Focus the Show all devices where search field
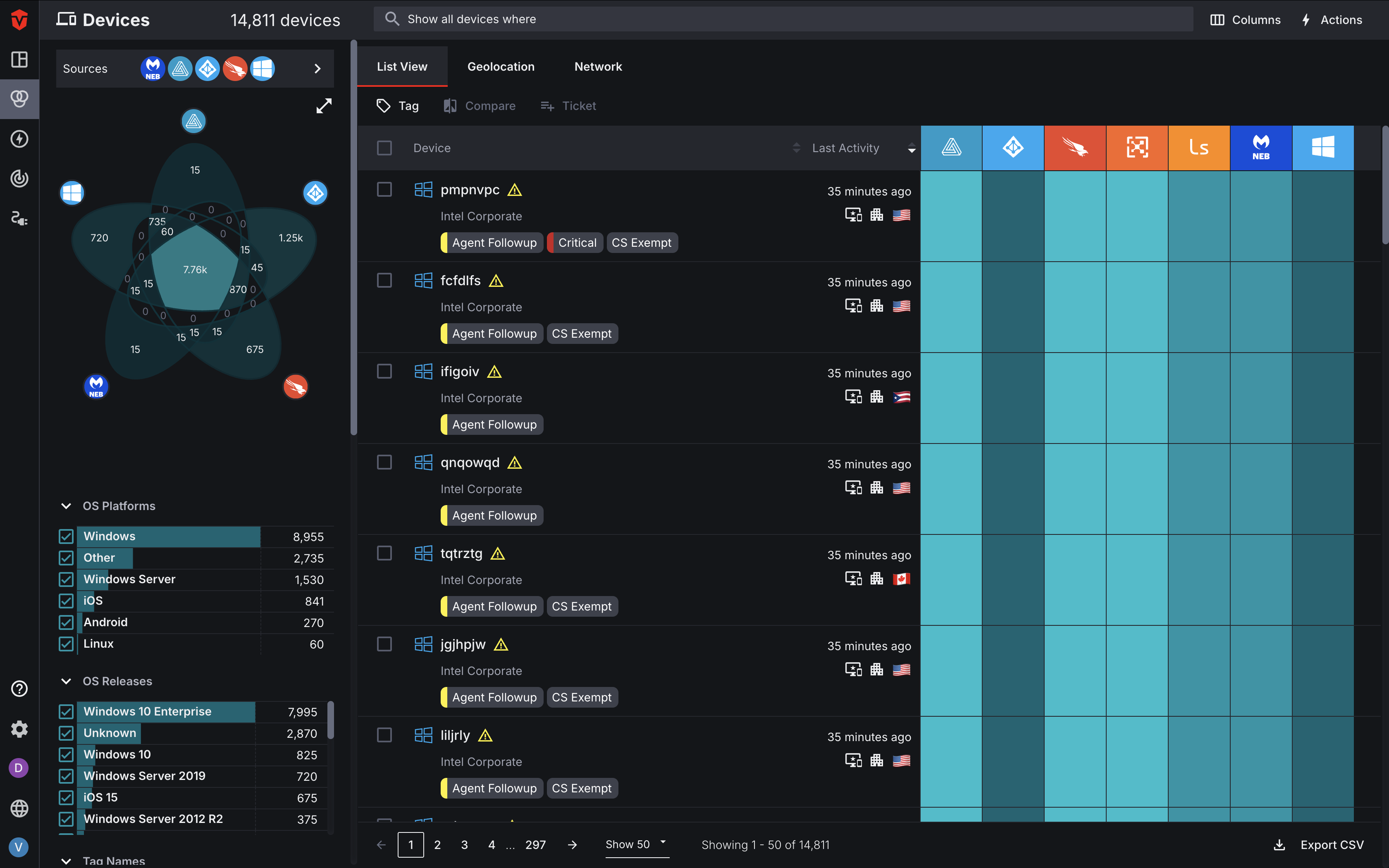 pos(783,19)
